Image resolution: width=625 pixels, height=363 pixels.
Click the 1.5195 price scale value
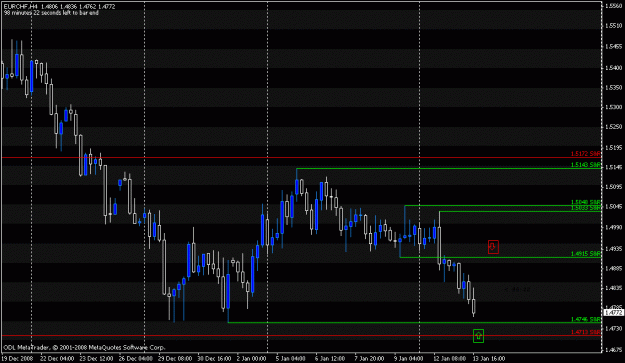click(x=614, y=147)
